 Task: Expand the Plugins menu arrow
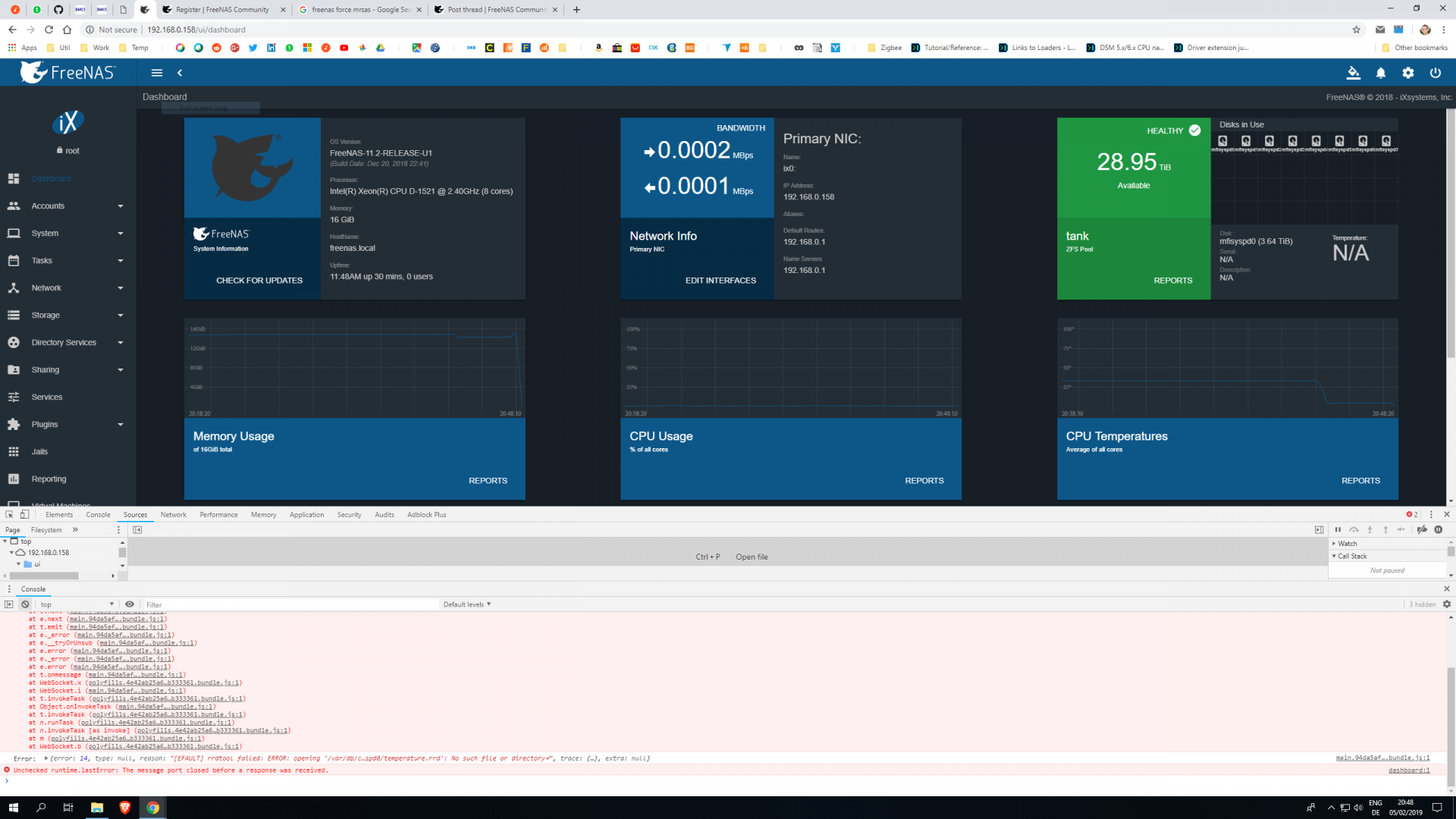121,425
